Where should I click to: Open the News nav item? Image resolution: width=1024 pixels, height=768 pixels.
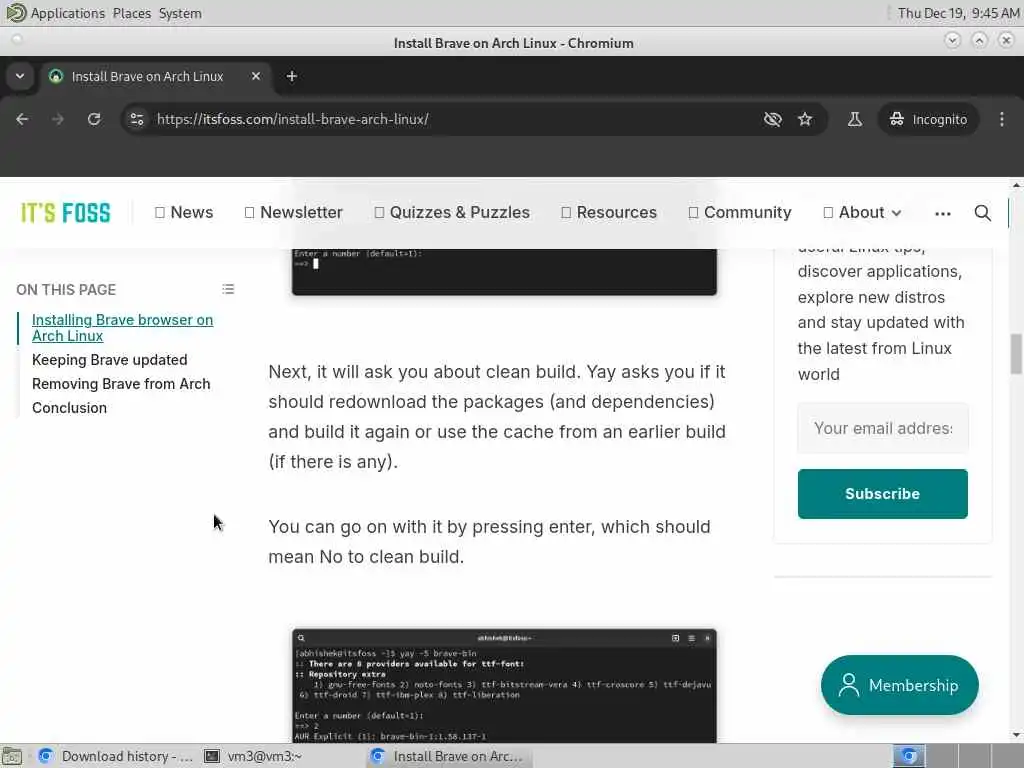(184, 212)
